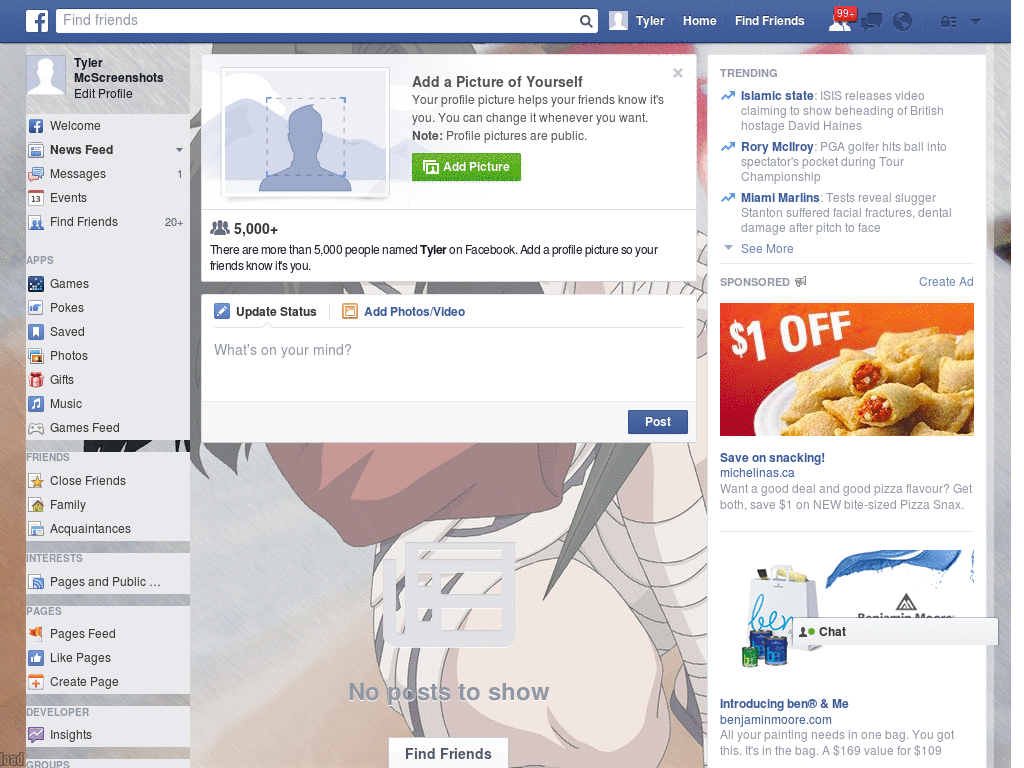This screenshot has width=1024, height=768.
Task: Open the Islamic state trending link
Action: pos(776,95)
